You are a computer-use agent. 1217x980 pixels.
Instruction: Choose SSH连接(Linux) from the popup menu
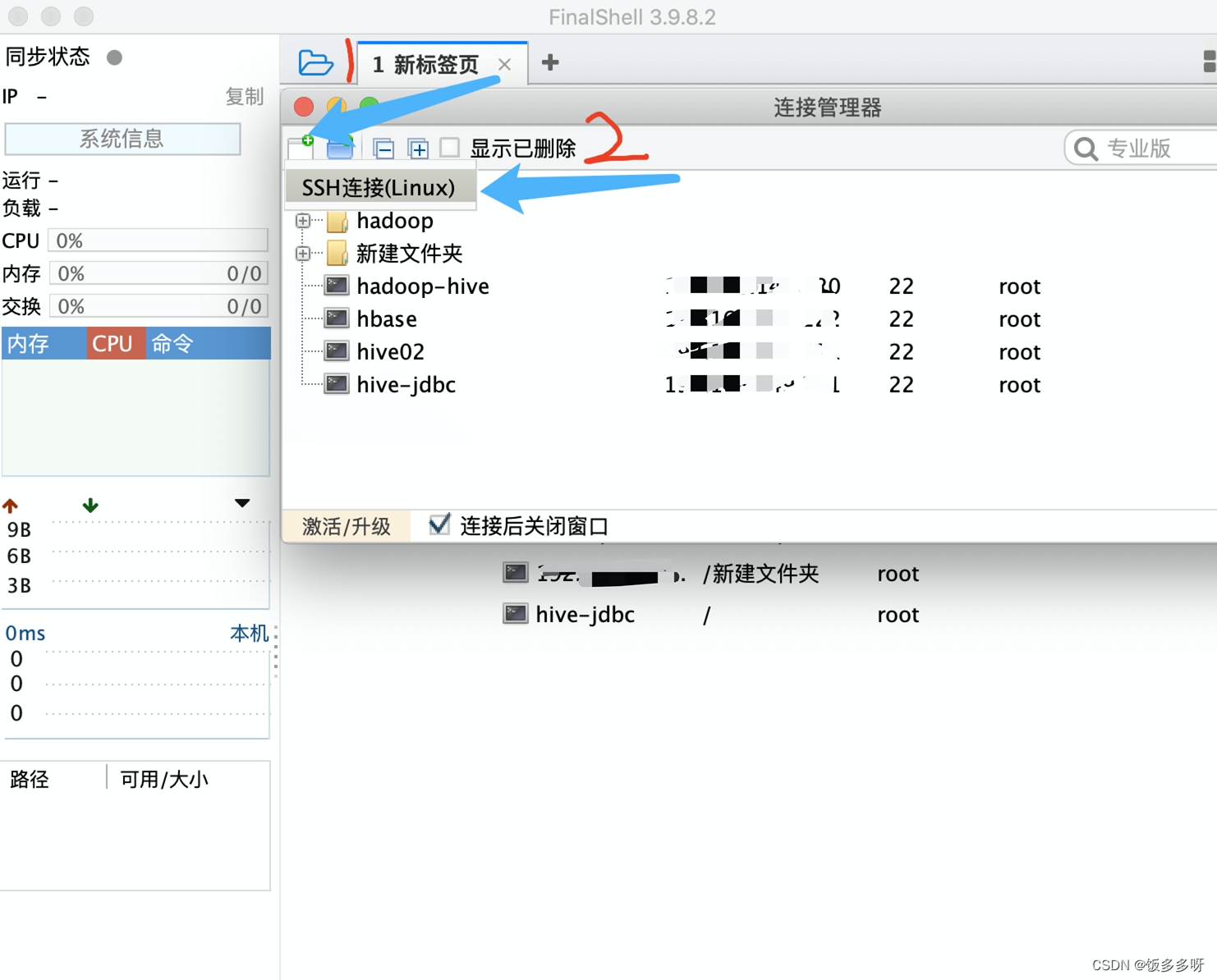(x=379, y=187)
